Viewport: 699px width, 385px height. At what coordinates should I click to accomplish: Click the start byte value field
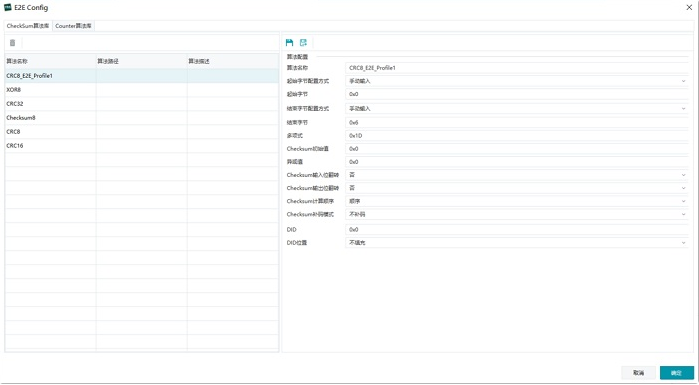tap(517, 94)
